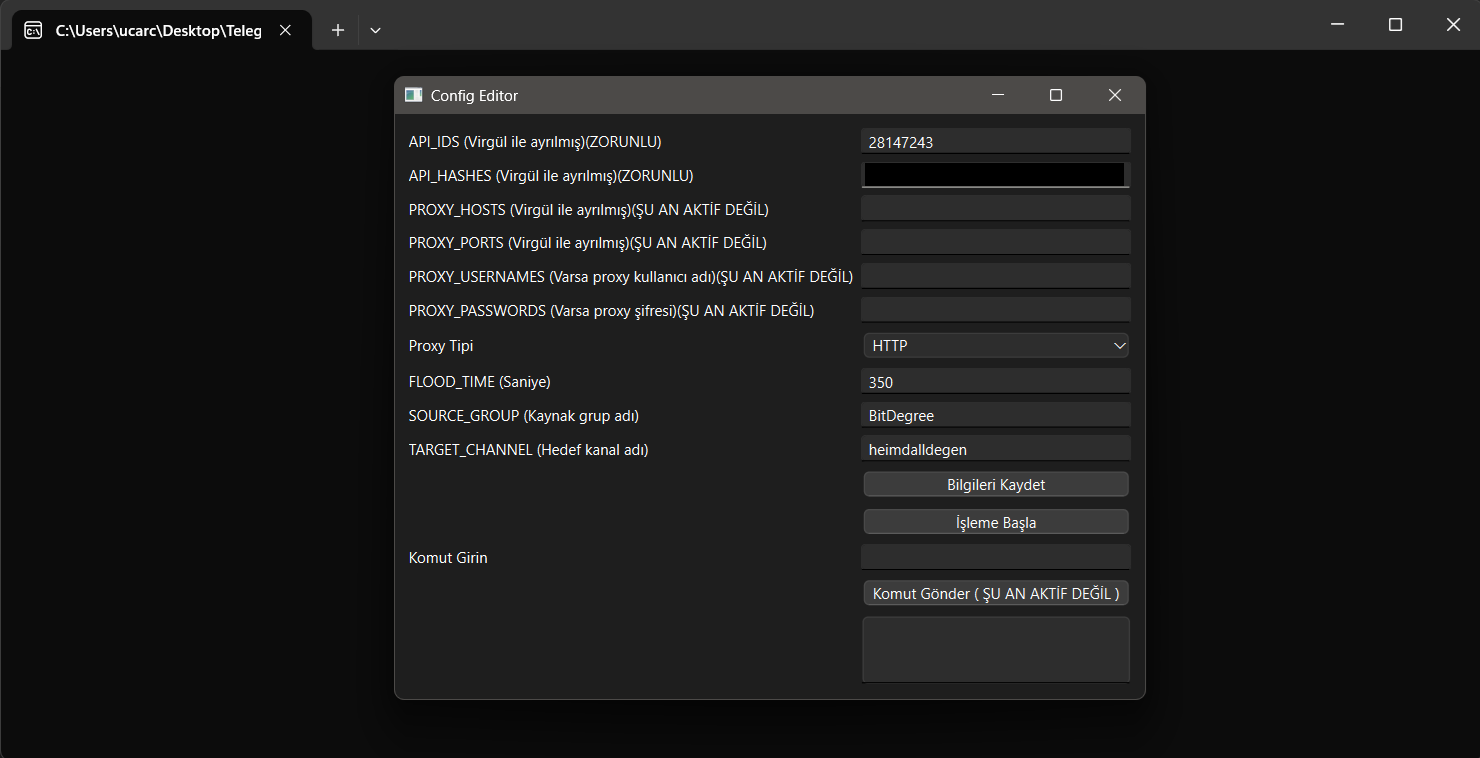Close the terminal tab
This screenshot has width=1480, height=758.
(x=285, y=30)
